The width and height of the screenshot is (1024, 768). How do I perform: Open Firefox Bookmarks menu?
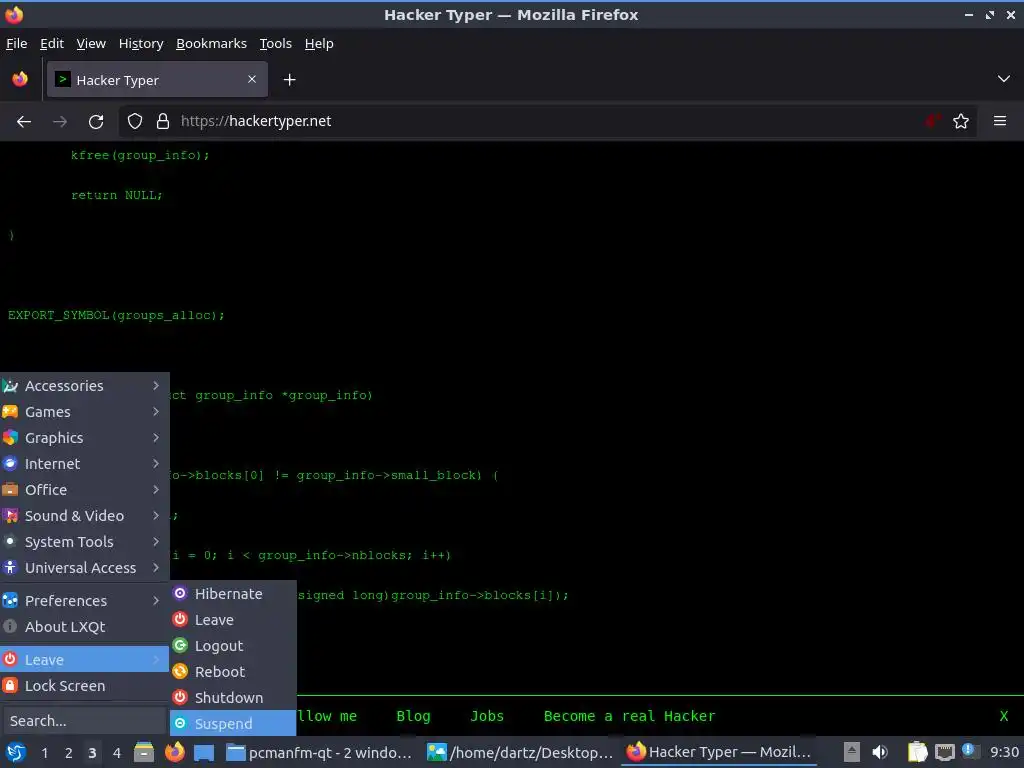click(212, 44)
